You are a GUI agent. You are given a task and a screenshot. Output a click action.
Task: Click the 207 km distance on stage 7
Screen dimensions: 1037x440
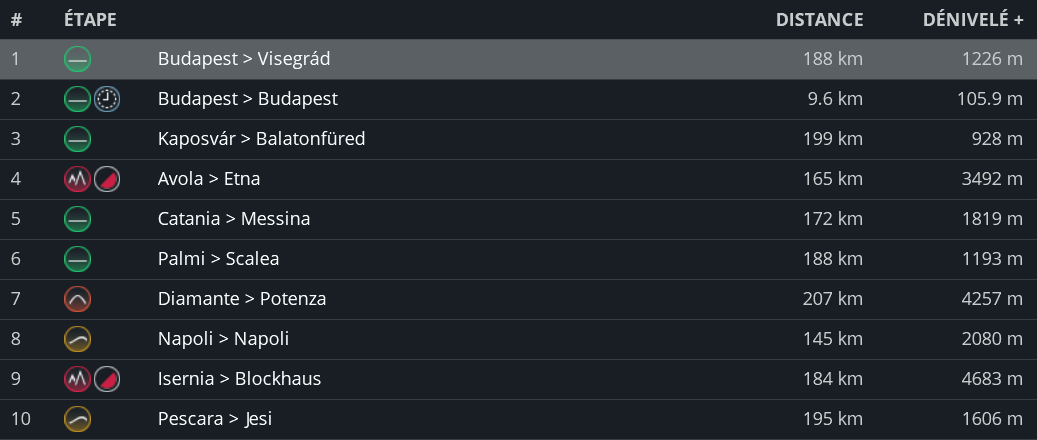[x=832, y=299]
